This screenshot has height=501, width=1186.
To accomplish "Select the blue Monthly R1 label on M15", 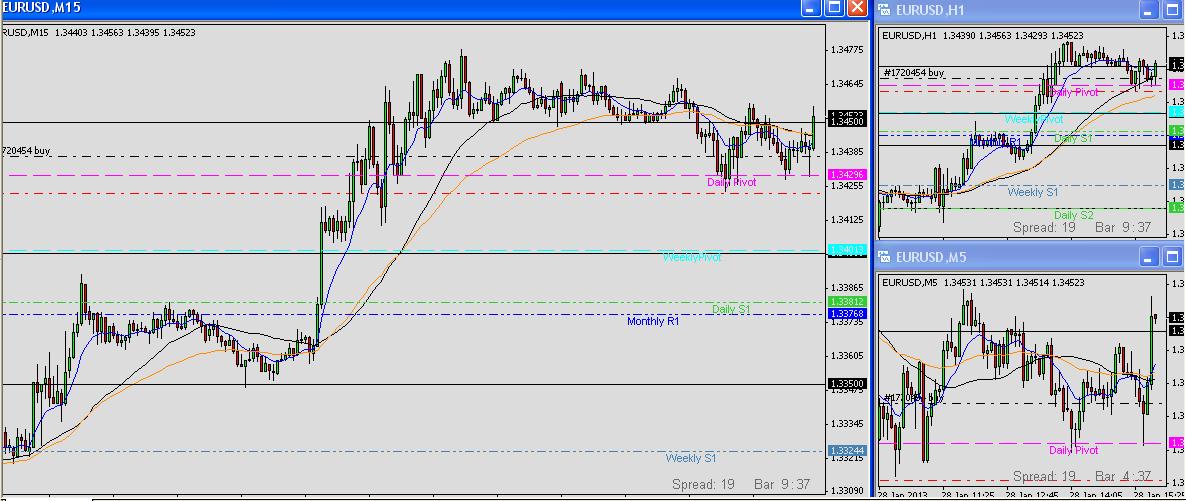I will [x=653, y=321].
